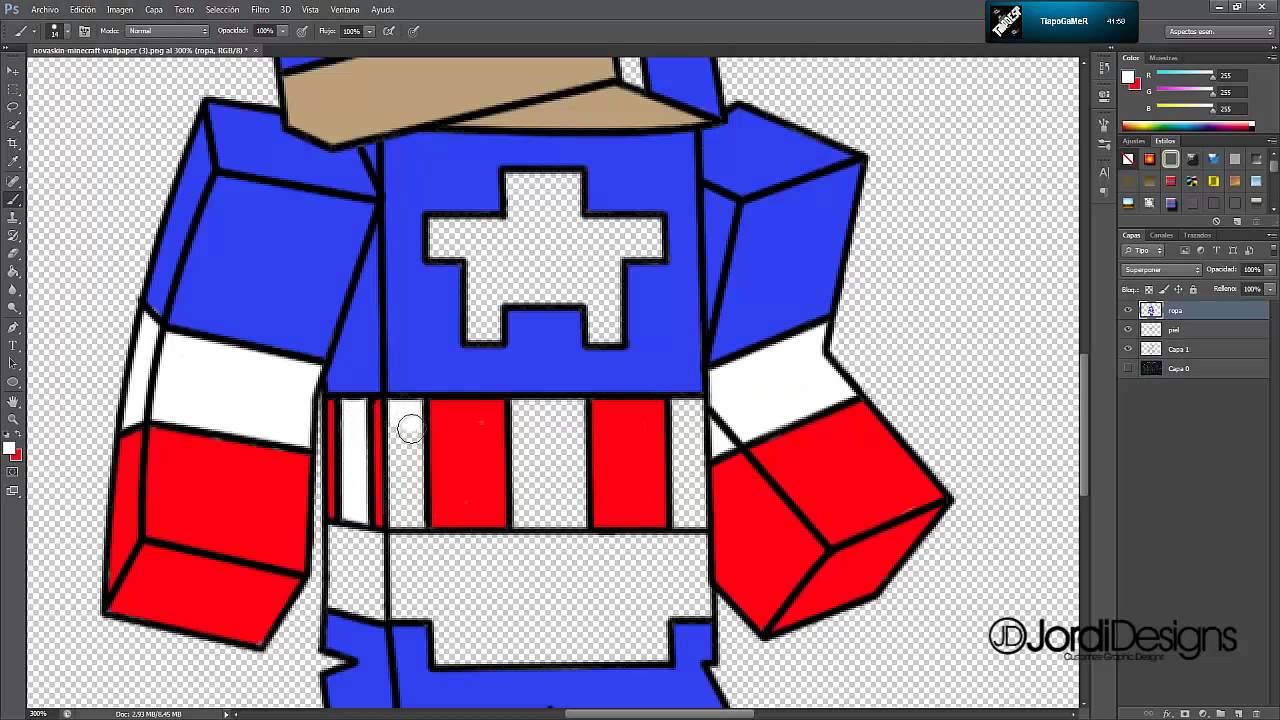Select the Crop tool

click(x=13, y=144)
